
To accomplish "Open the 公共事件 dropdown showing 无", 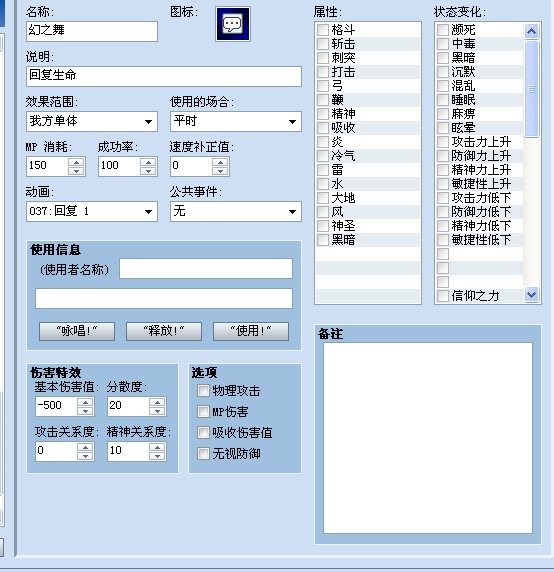I will pyautogui.click(x=236, y=212).
